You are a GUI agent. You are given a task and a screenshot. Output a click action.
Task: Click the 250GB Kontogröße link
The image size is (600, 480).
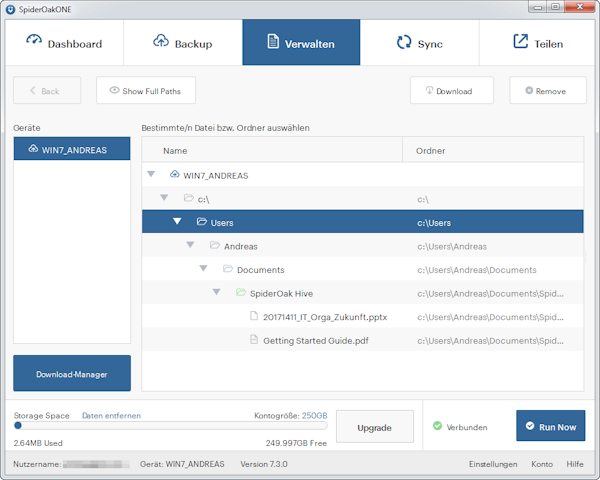click(x=315, y=416)
